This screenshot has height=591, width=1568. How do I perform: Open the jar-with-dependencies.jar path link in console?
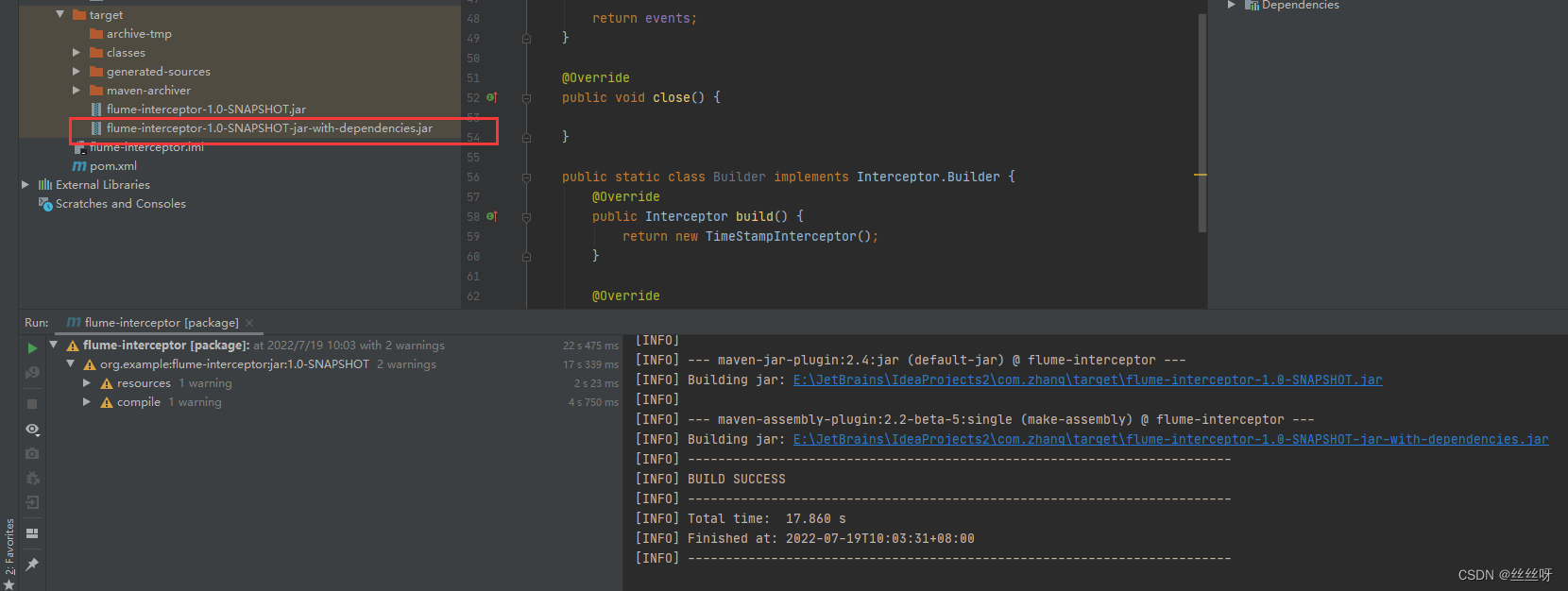(x=1169, y=440)
